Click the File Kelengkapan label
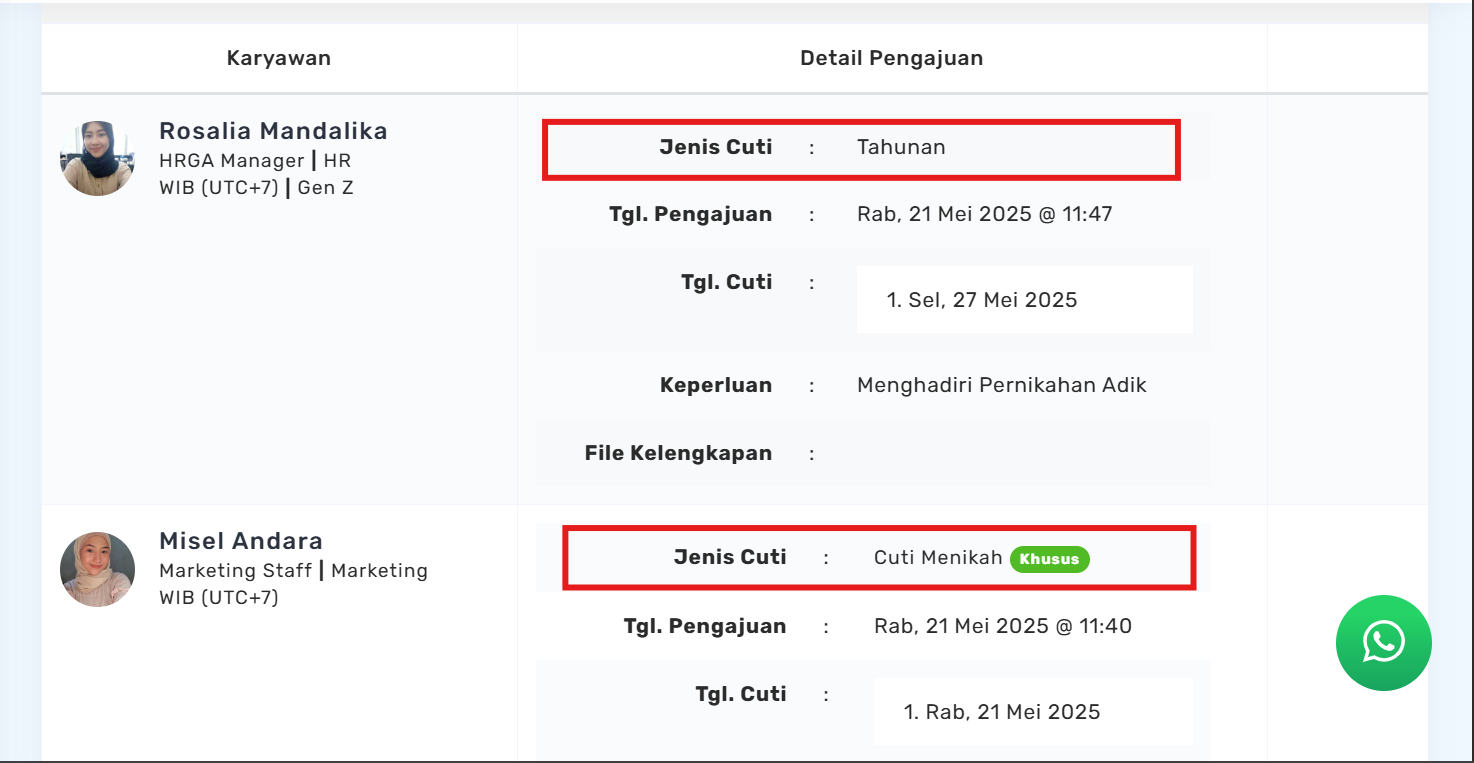The width and height of the screenshot is (1474, 763). pyautogui.click(x=678, y=453)
